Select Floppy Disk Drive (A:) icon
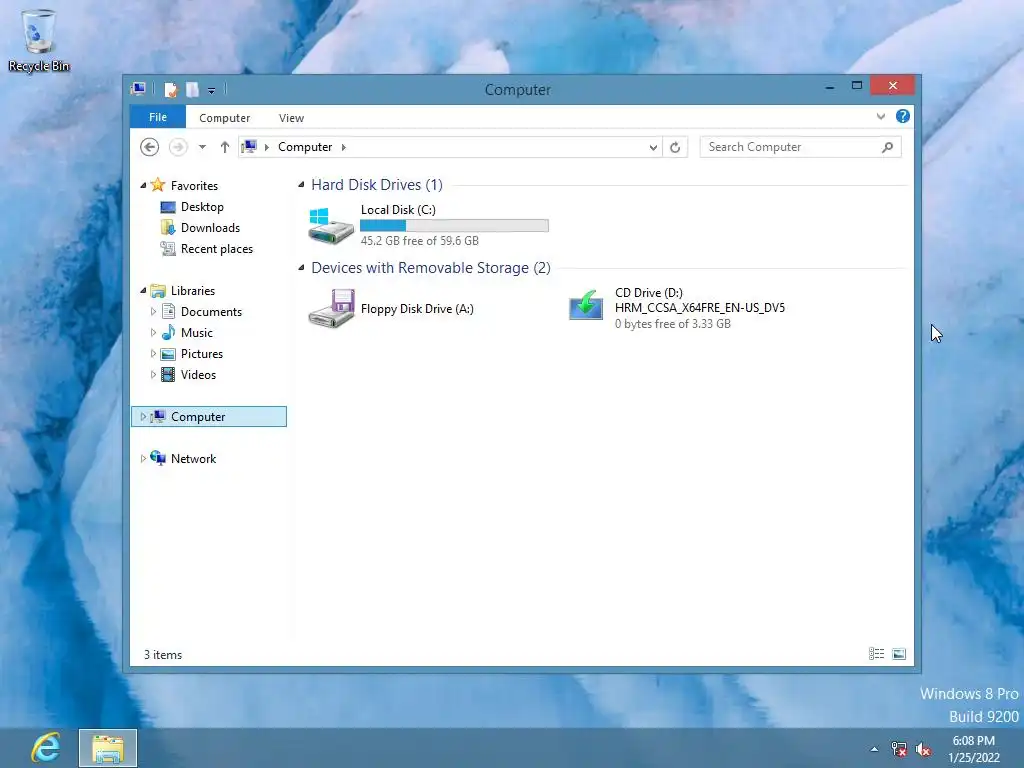1024x768 pixels. (331, 308)
